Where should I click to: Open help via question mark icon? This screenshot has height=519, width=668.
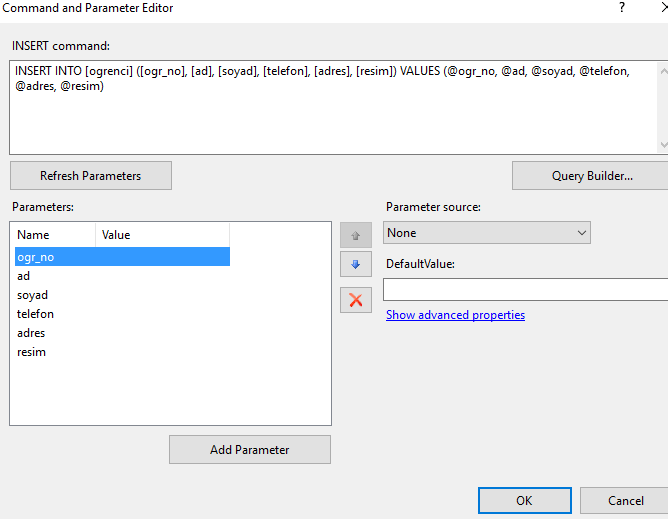(x=622, y=7)
